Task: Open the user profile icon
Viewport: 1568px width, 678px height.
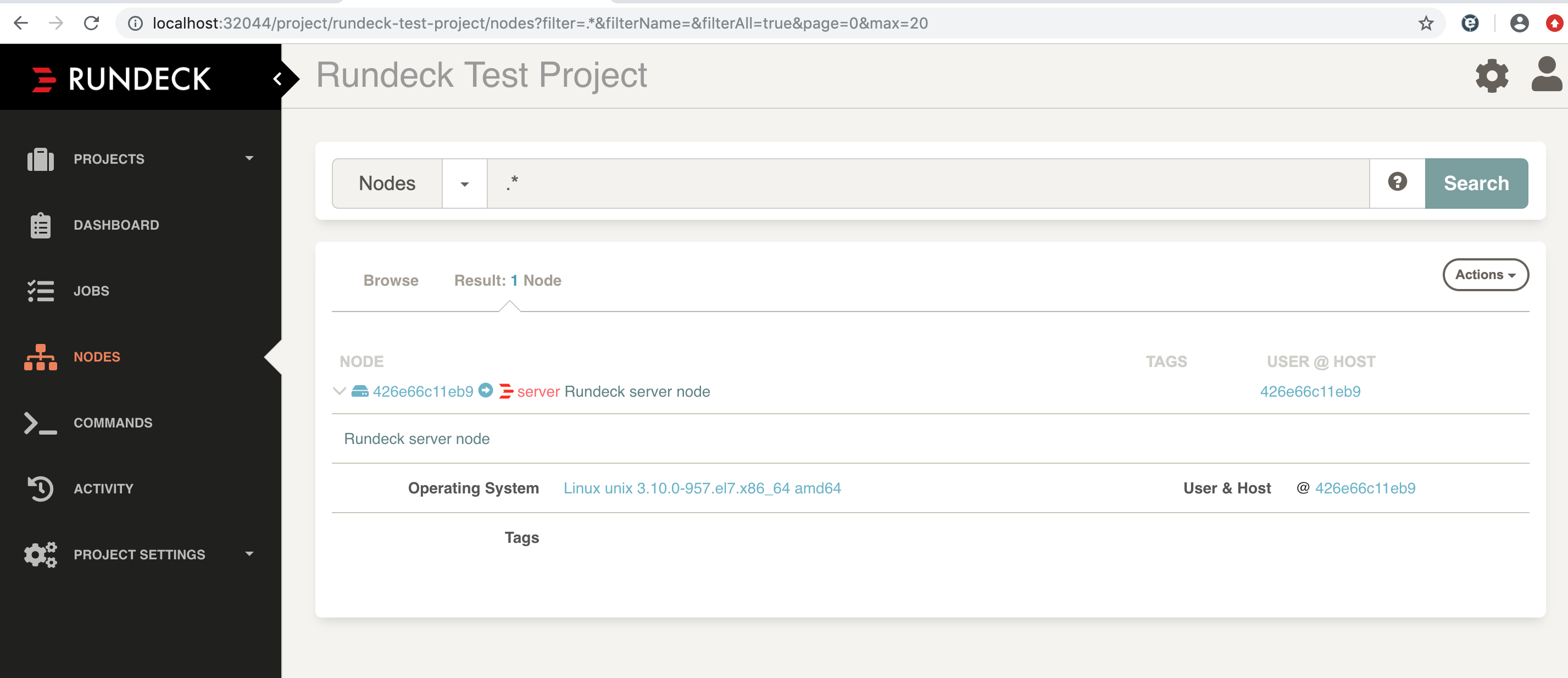Action: click(1545, 75)
